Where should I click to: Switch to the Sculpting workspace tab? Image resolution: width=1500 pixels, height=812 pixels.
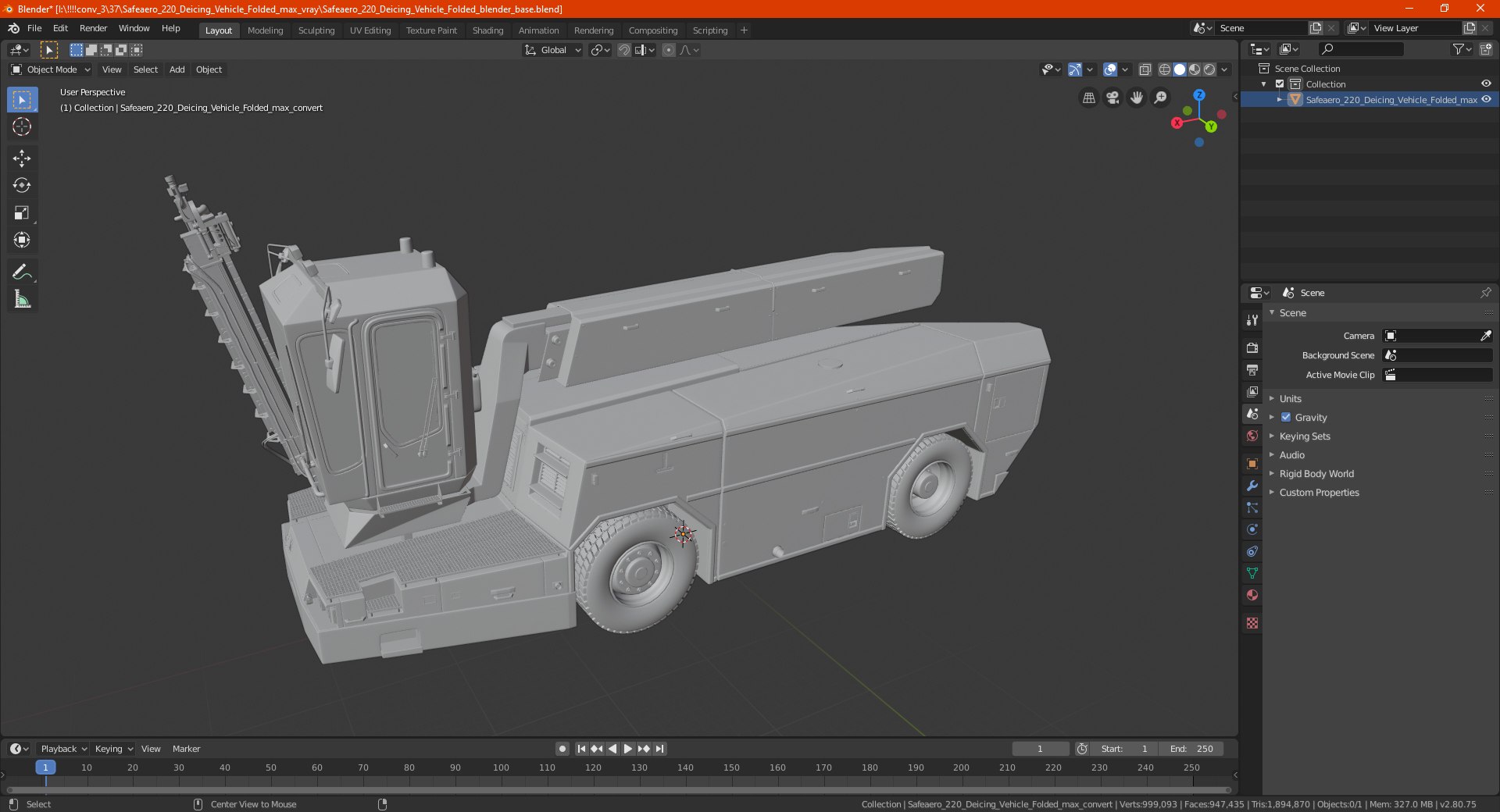click(316, 30)
